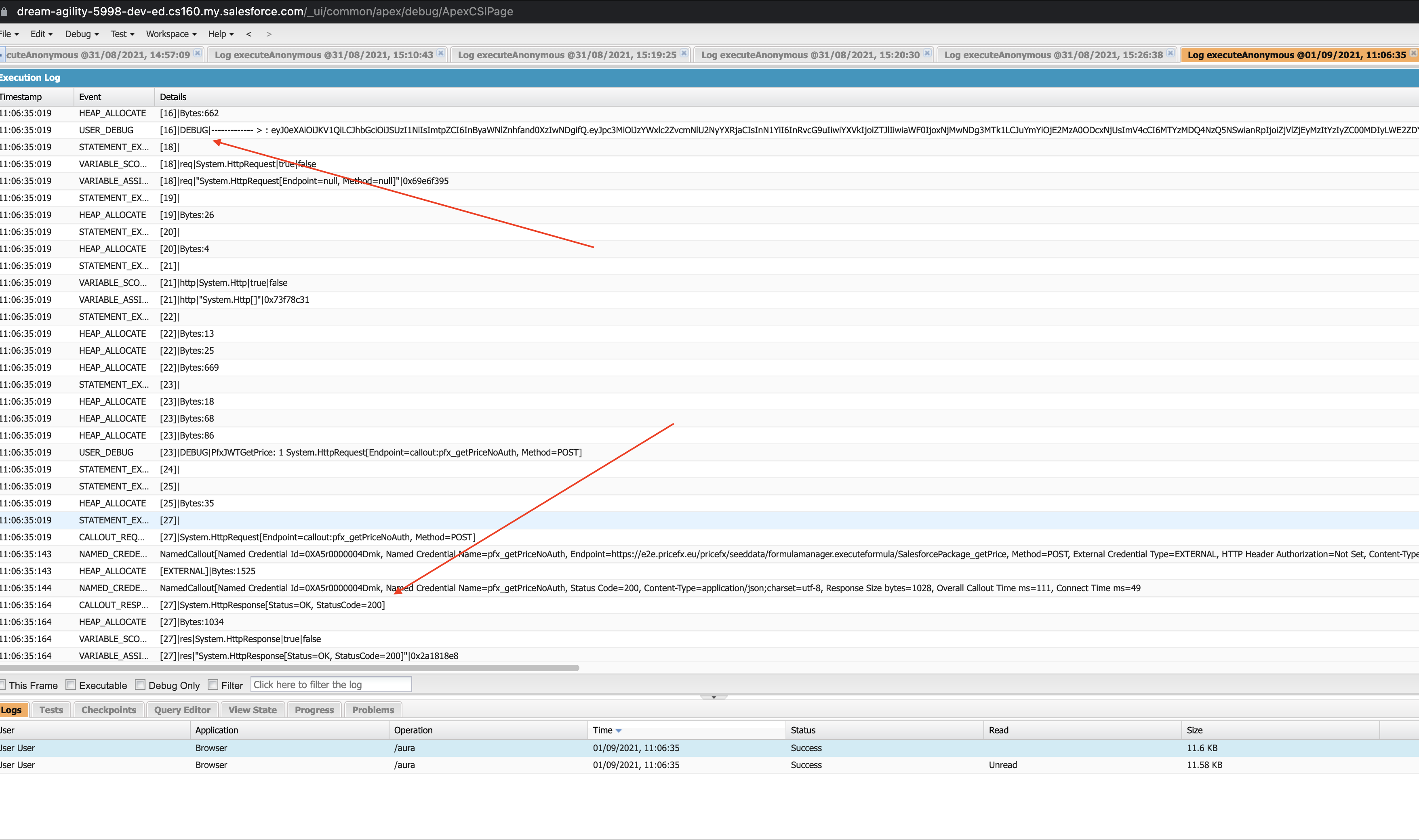Navigate back using the left arrow icon
The width and height of the screenshot is (1419, 840).
tap(248, 34)
